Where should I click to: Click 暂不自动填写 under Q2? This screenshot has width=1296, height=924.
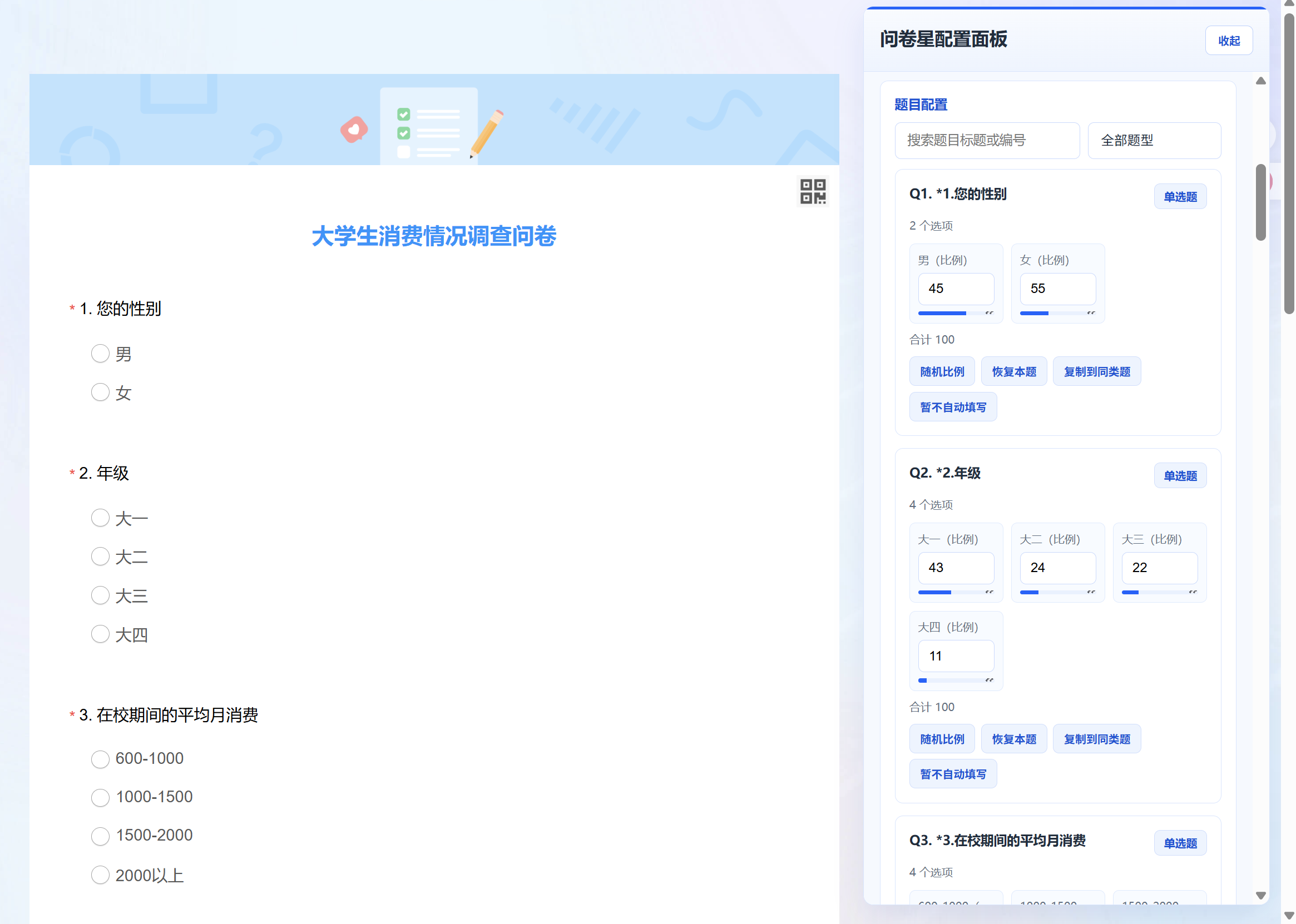tap(953, 774)
